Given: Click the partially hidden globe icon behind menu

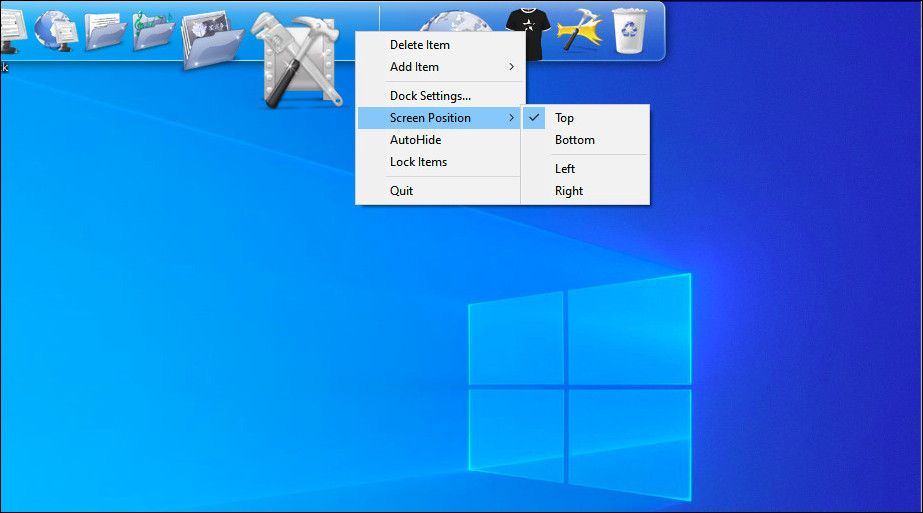Looking at the screenshot, I should point(456,21).
